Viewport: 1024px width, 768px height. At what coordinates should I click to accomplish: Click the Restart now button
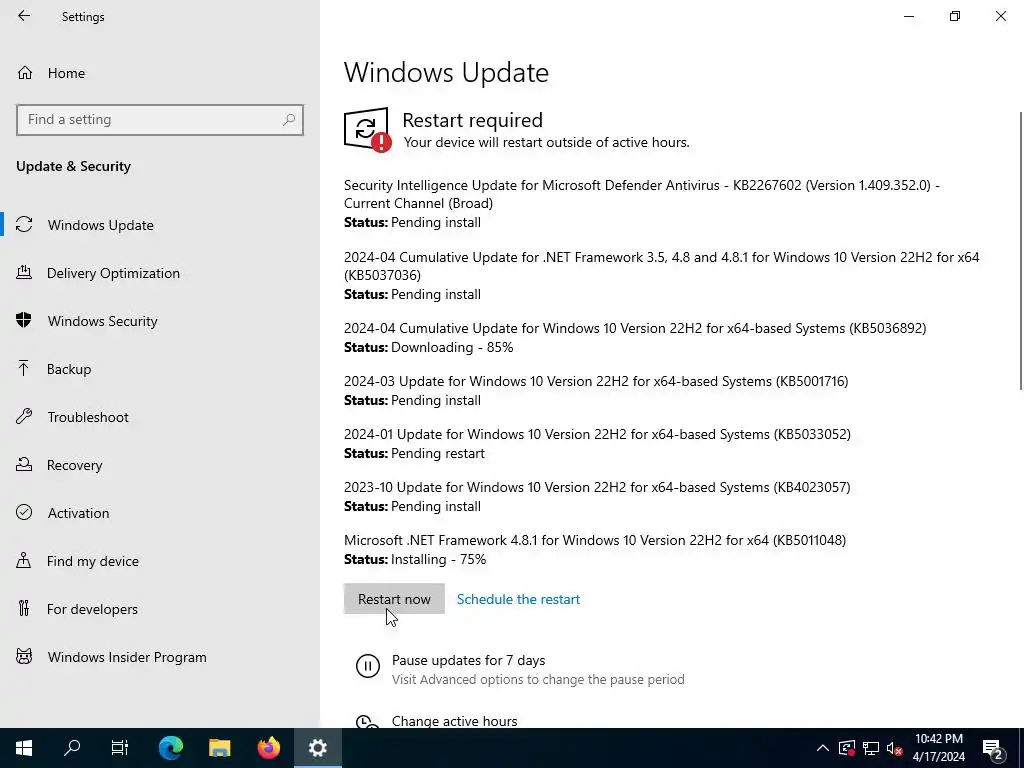394,599
